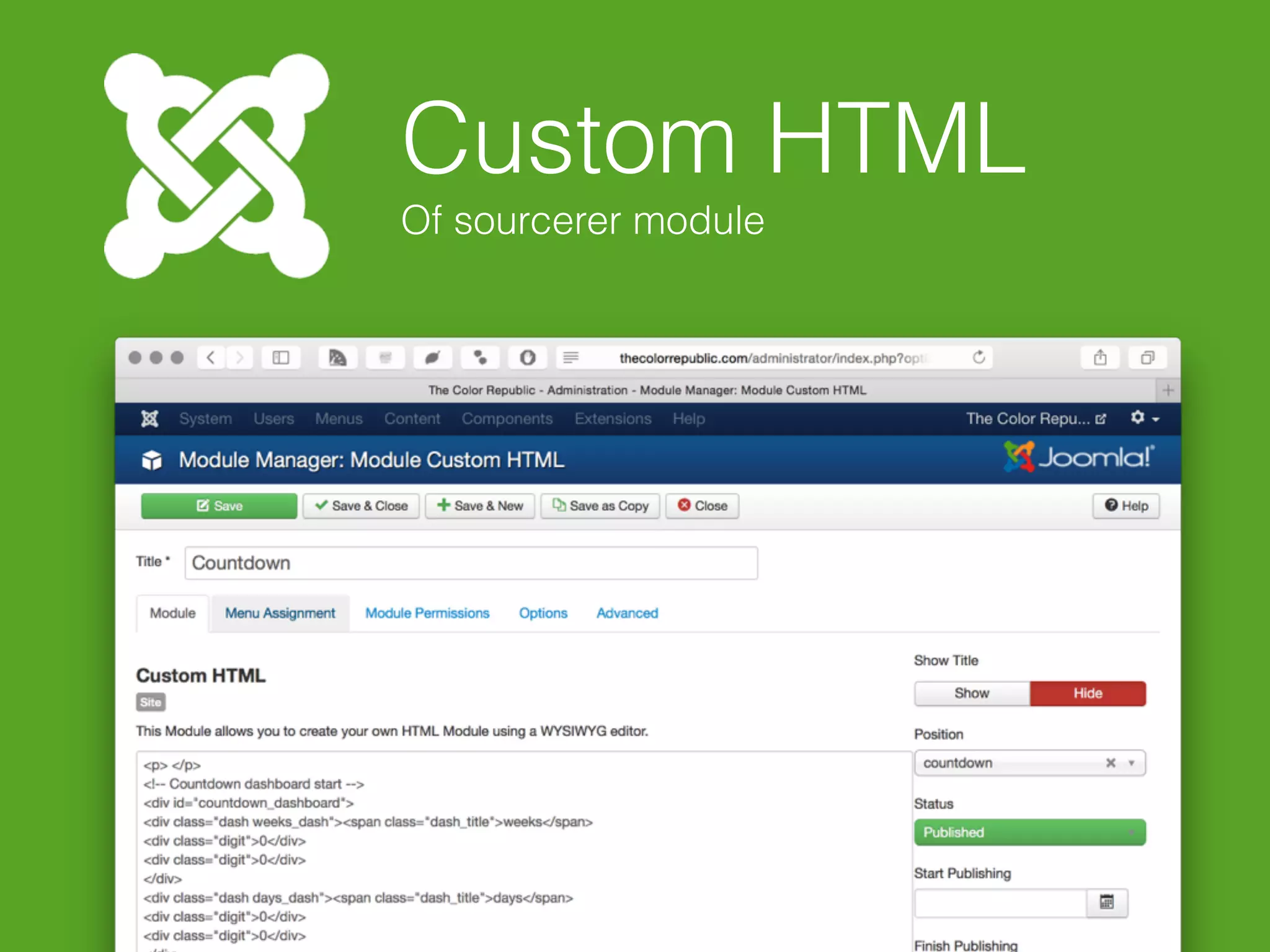Click Save & New
Viewport: 1270px width, 952px height.
coord(479,506)
